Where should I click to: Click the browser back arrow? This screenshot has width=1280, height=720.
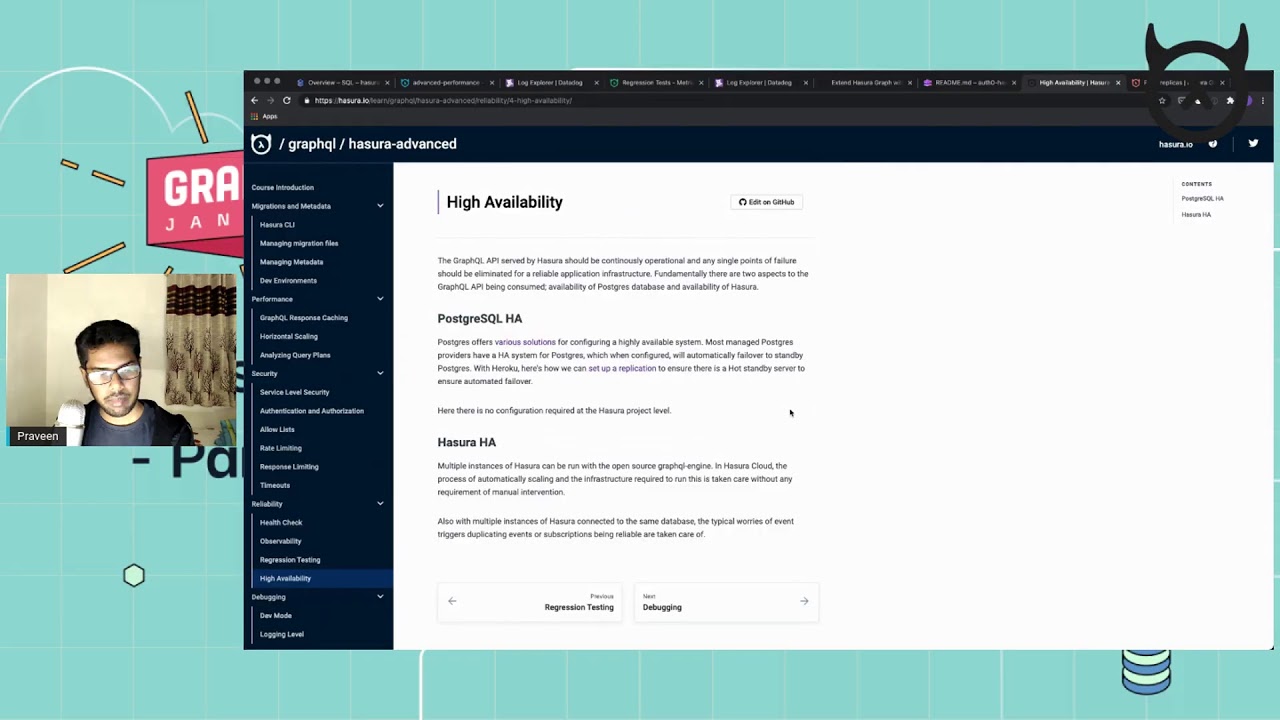tap(254, 100)
